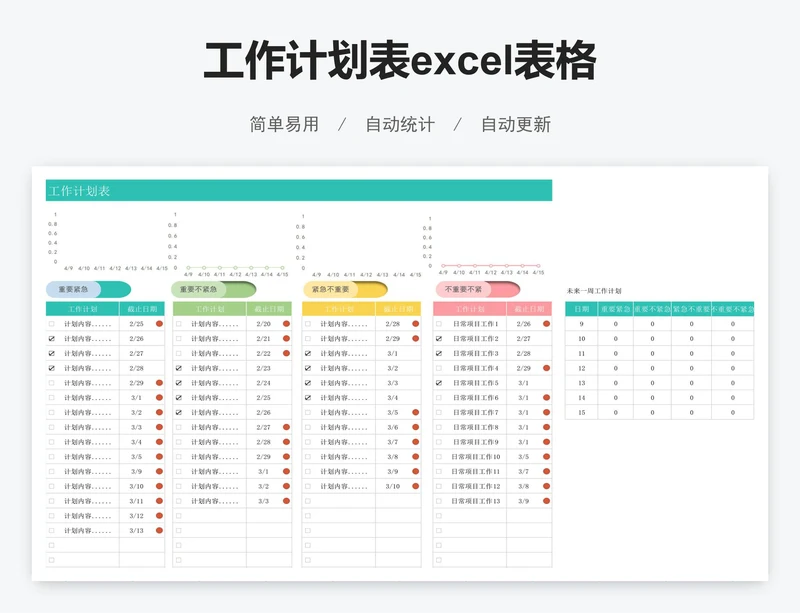
Task: Select the blue 重要紧急 pill label
Action: tap(73, 289)
